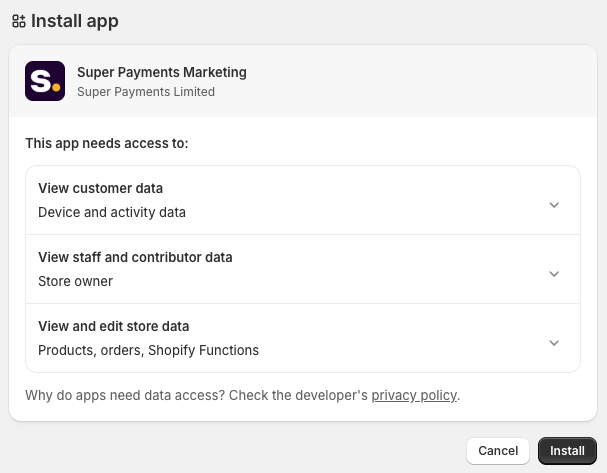Click the Super Payments Marketing logo

click(x=45, y=81)
